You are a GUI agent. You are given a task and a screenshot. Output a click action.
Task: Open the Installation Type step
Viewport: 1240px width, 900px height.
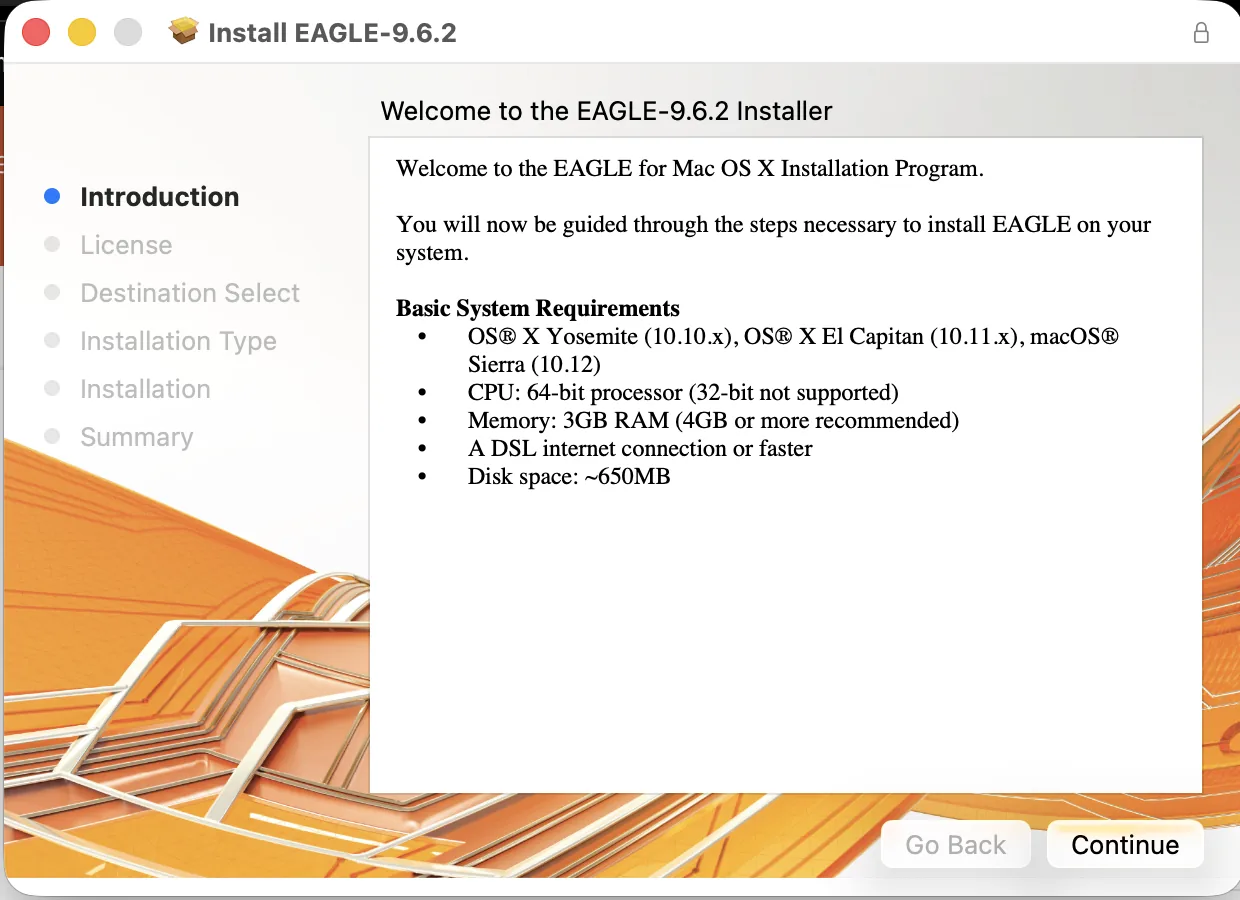178,340
